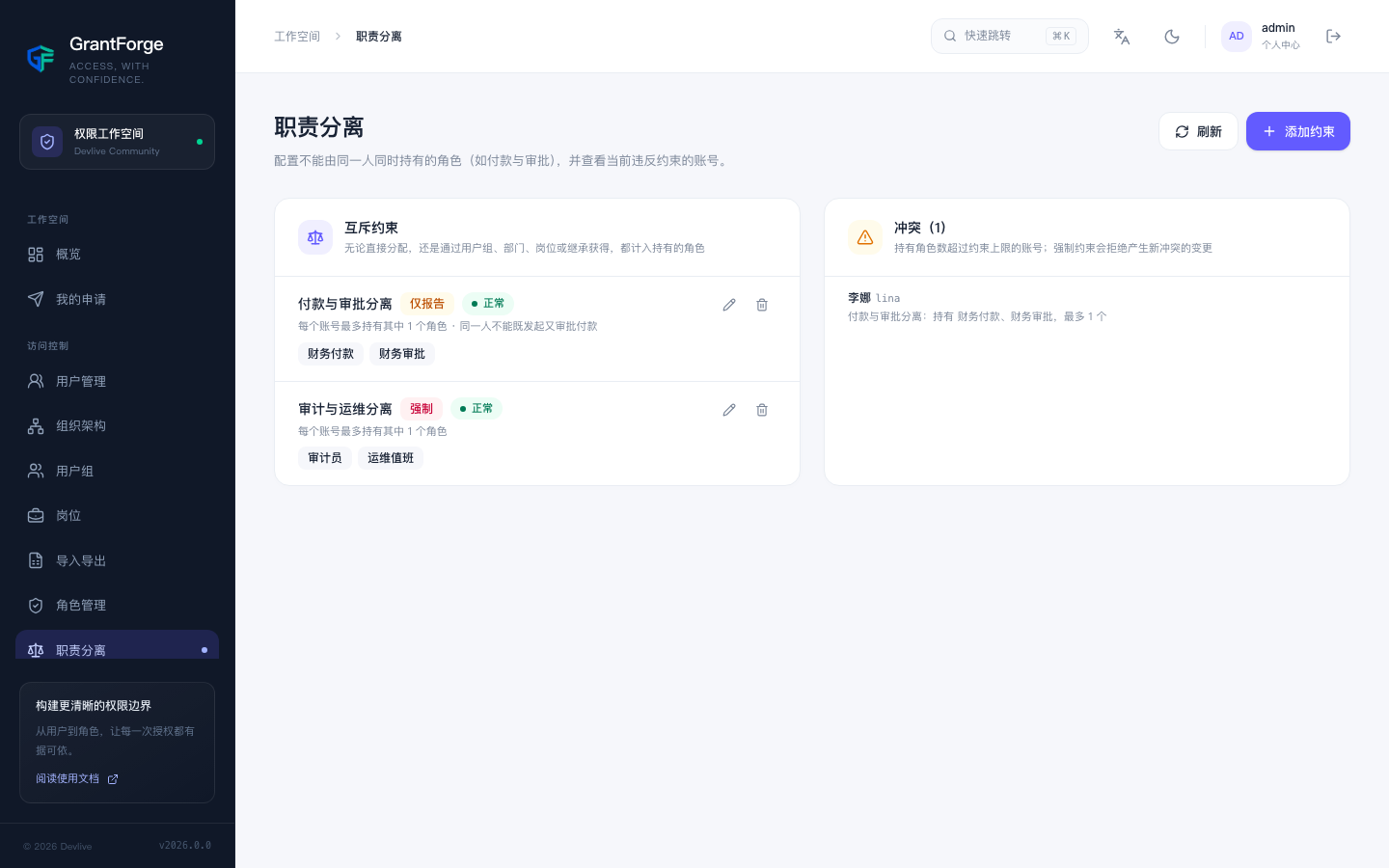Click the 强制 badge
Image resolution: width=1389 pixels, height=868 pixels.
tap(422, 409)
